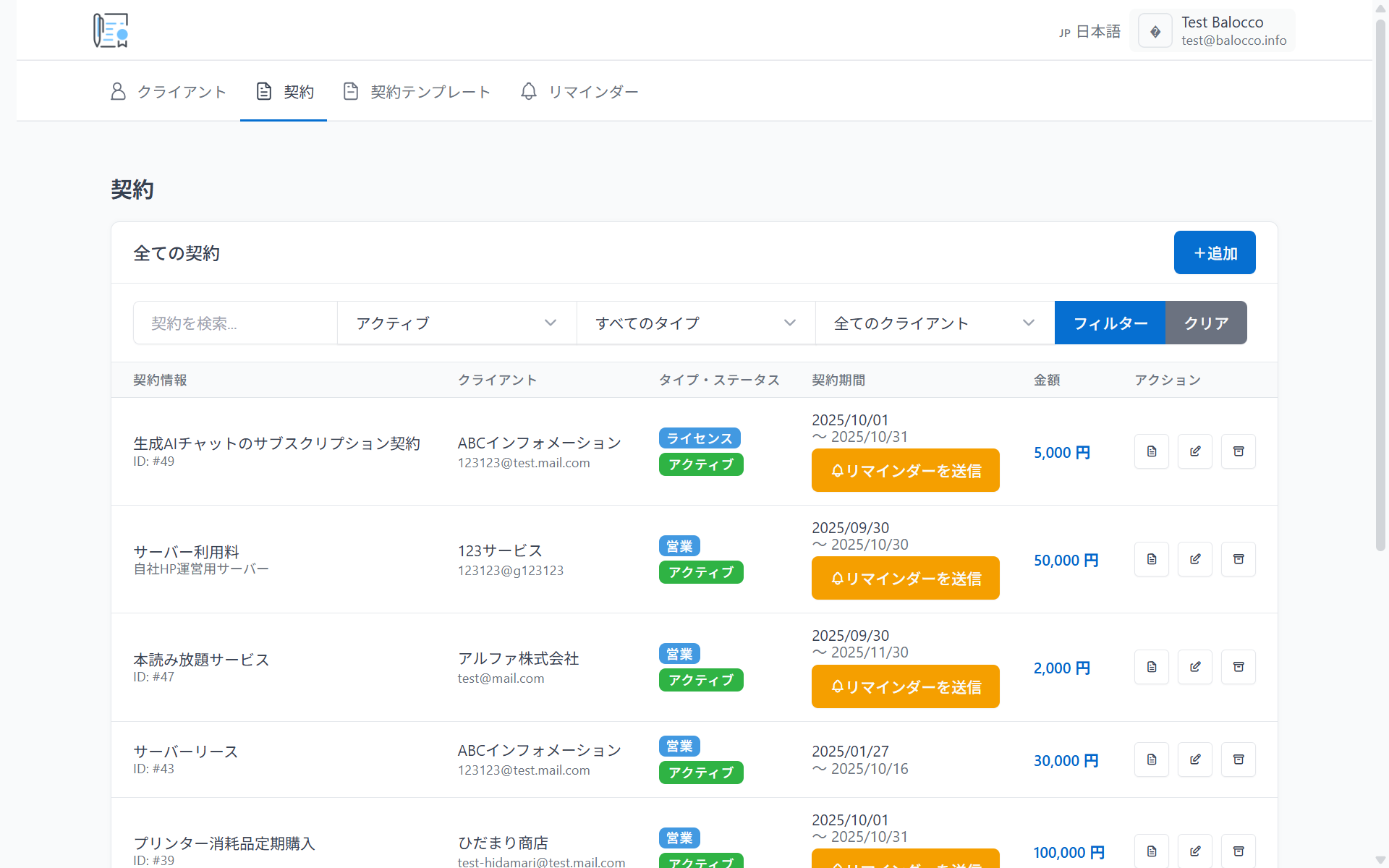The width and height of the screenshot is (1389, 868).
Task: Open the 全てのクライアント client dropdown
Action: [x=934, y=323]
